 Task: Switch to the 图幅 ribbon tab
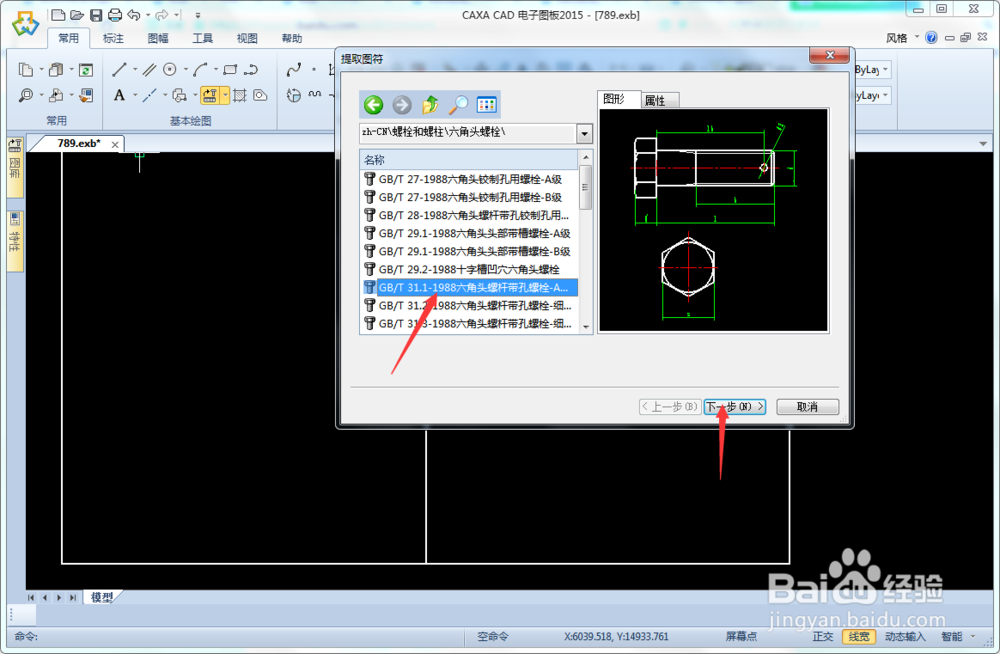coord(158,38)
